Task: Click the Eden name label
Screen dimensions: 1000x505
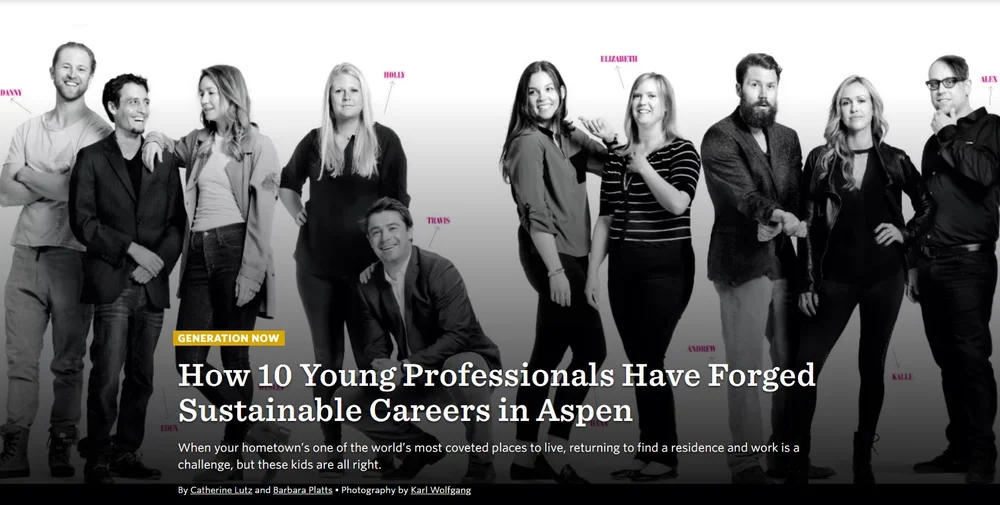Action: [170, 428]
